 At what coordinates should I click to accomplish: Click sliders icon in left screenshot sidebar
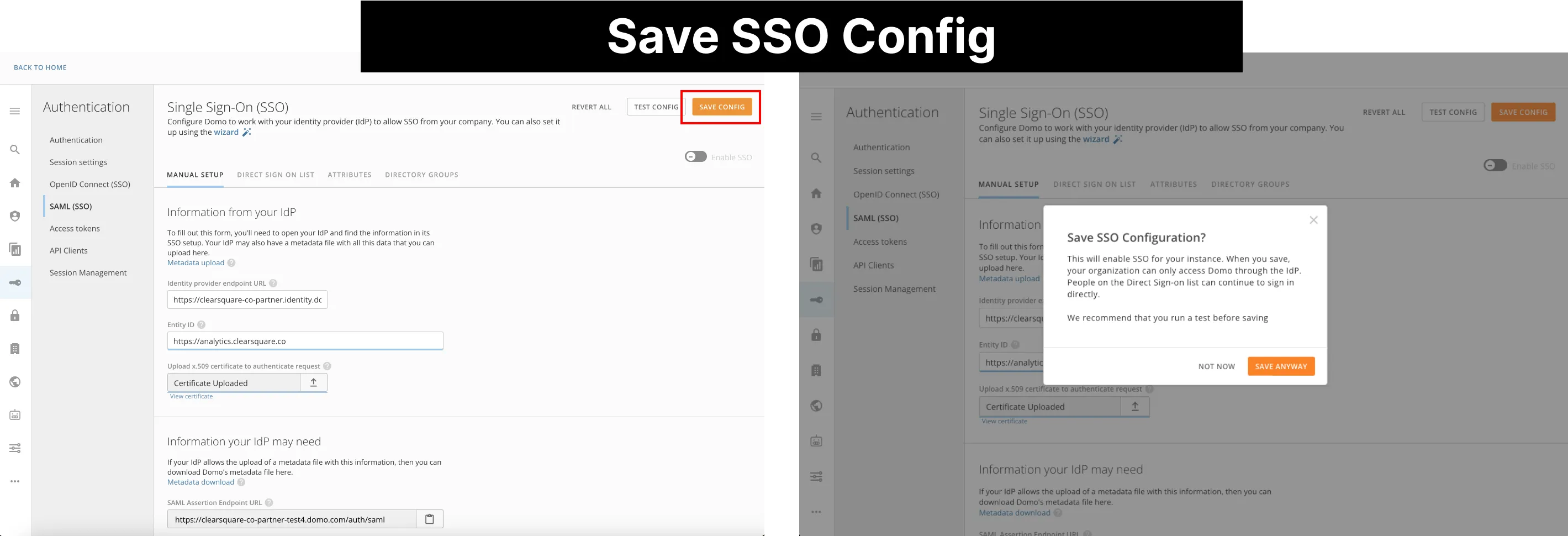click(14, 448)
